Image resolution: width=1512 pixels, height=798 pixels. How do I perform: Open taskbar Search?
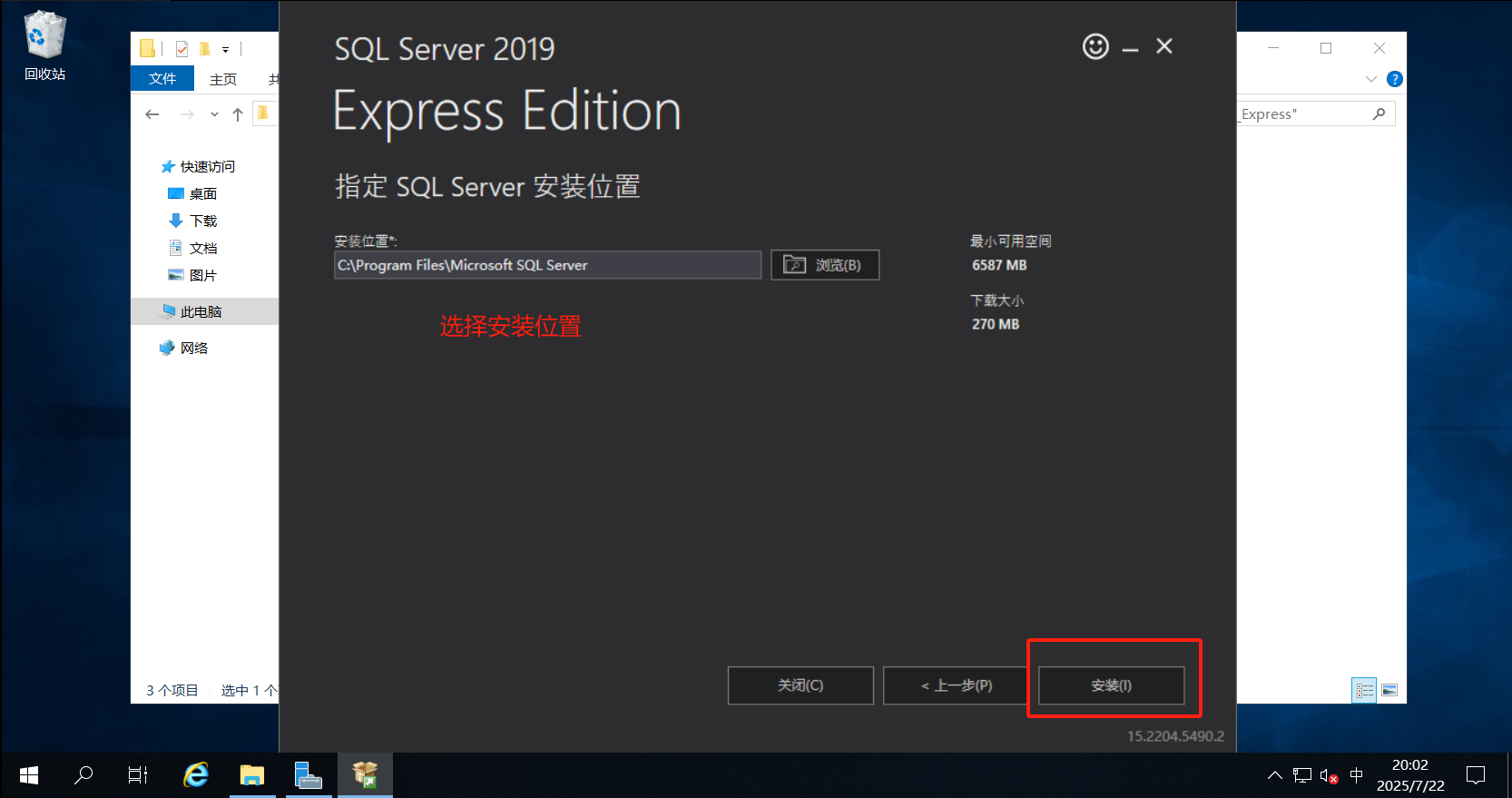83,775
